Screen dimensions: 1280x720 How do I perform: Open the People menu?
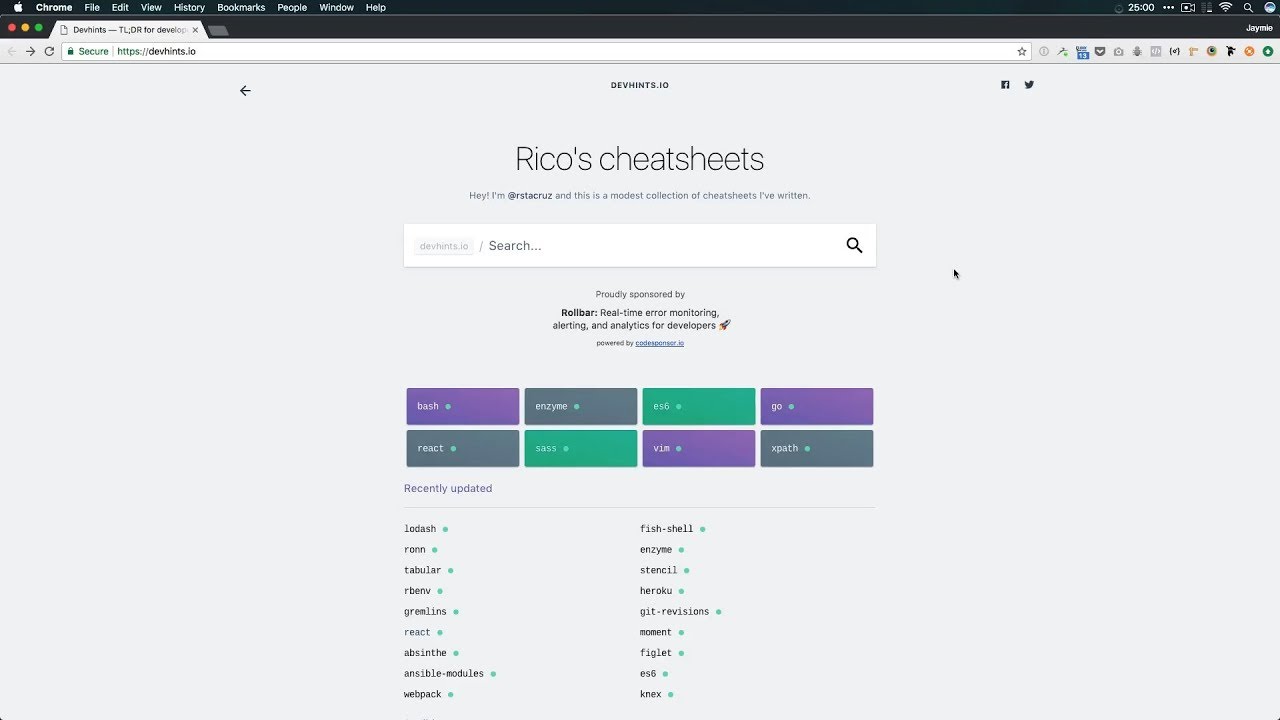(292, 7)
